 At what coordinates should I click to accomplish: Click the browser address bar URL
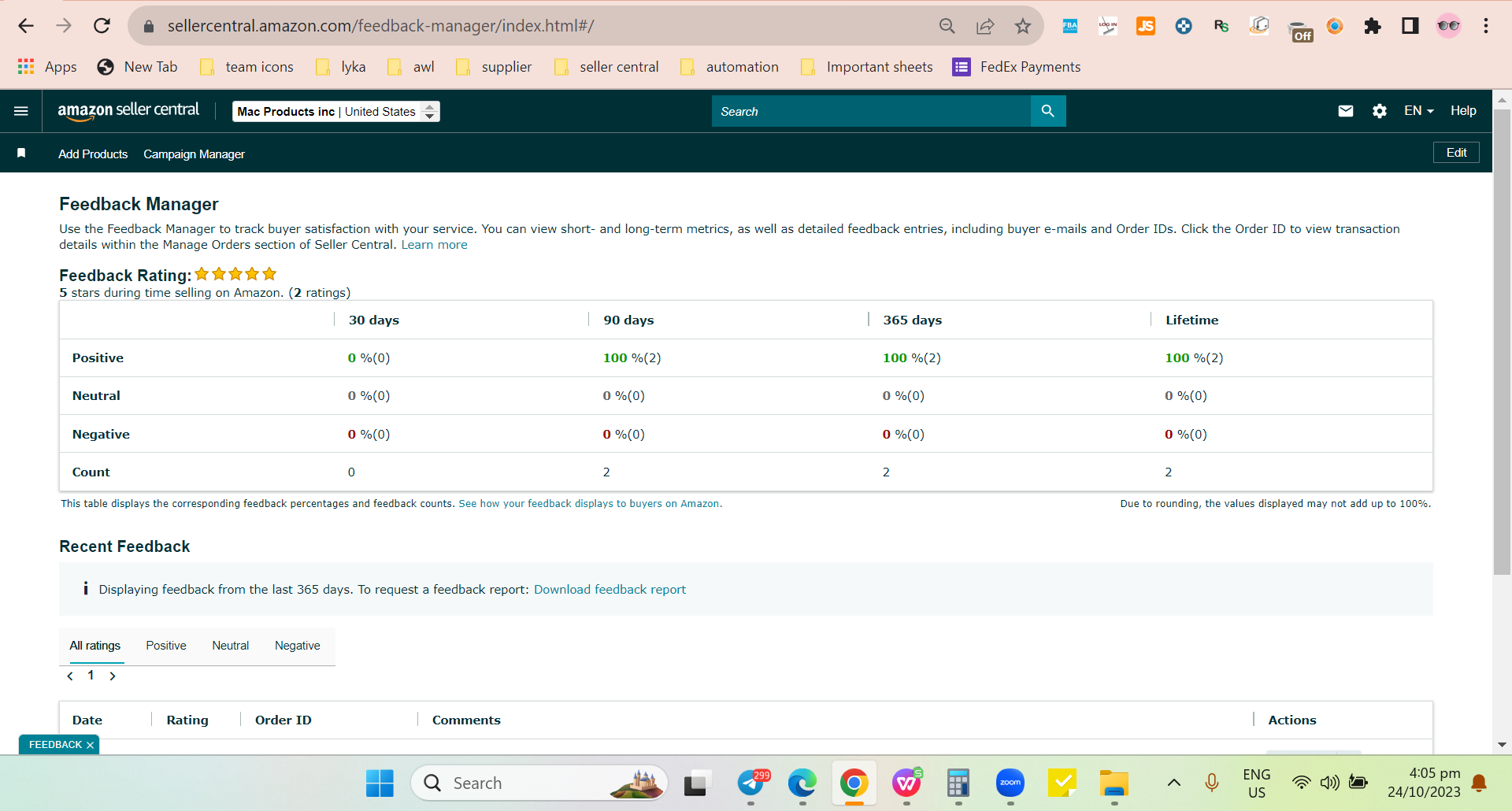380,26
